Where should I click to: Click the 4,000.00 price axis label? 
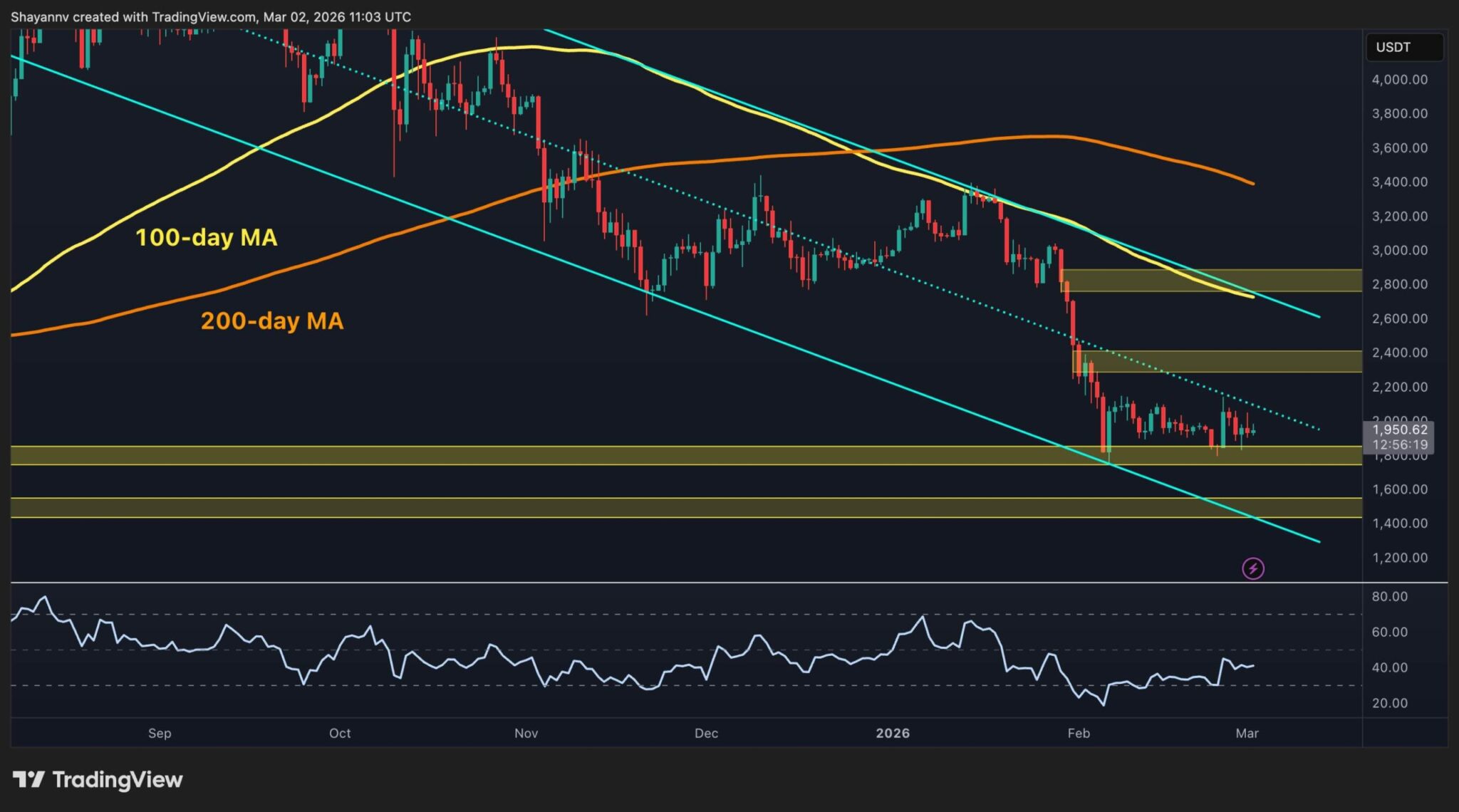(1400, 79)
